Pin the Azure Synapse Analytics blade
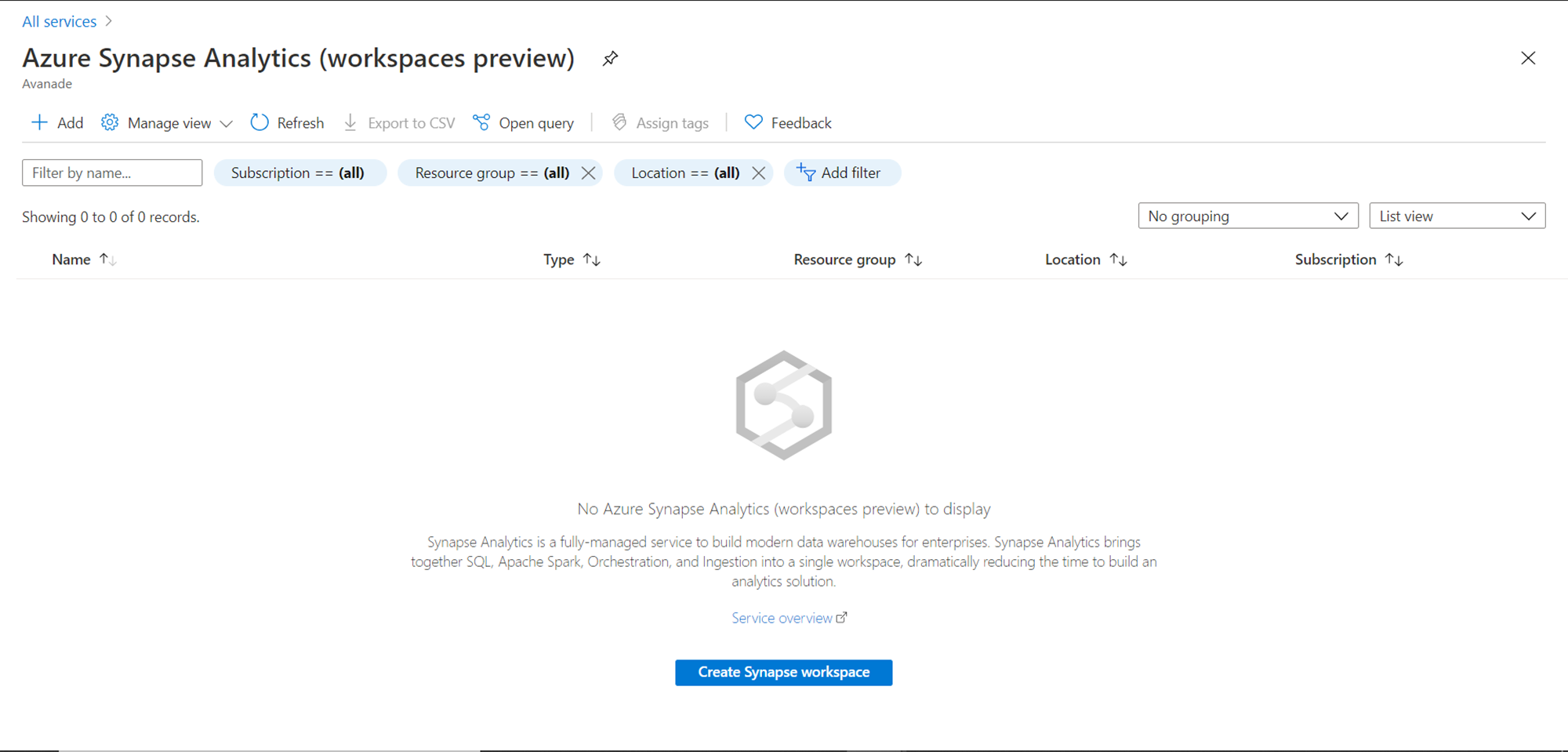This screenshot has height=752, width=1568. pyautogui.click(x=610, y=59)
